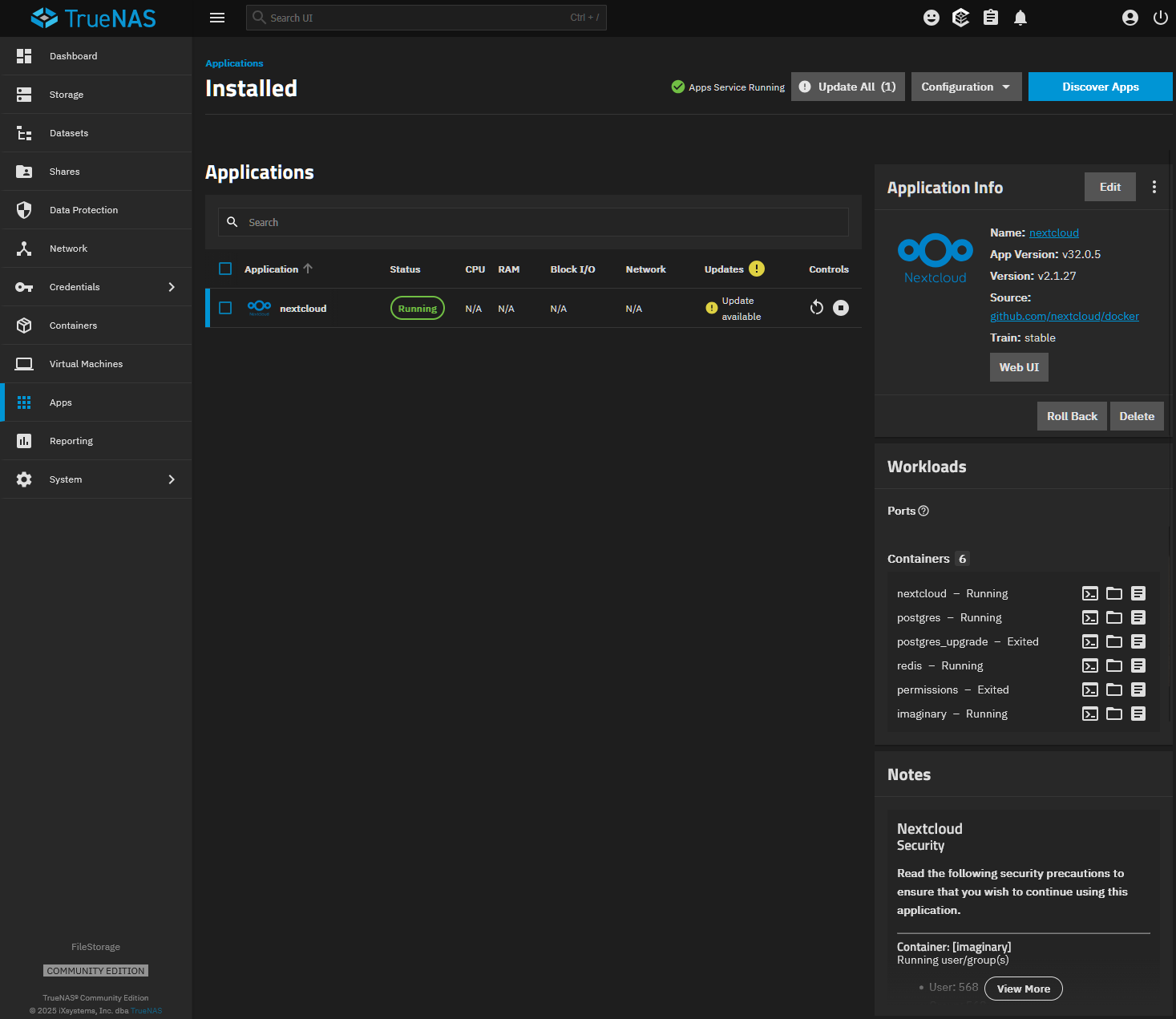Open the running jobs clipboard icon
Viewport: 1176px width, 1019px height.
990,17
